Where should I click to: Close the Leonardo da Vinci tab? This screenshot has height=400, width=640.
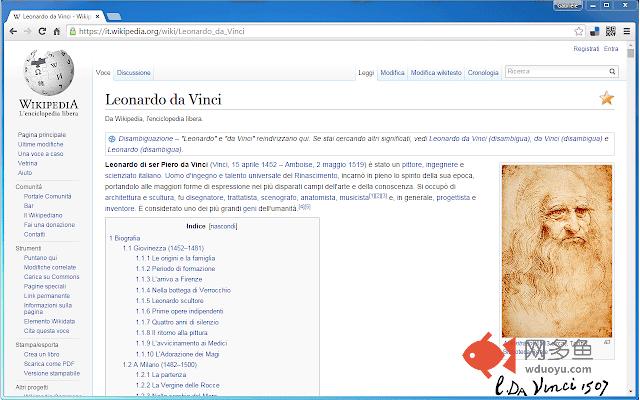click(97, 16)
